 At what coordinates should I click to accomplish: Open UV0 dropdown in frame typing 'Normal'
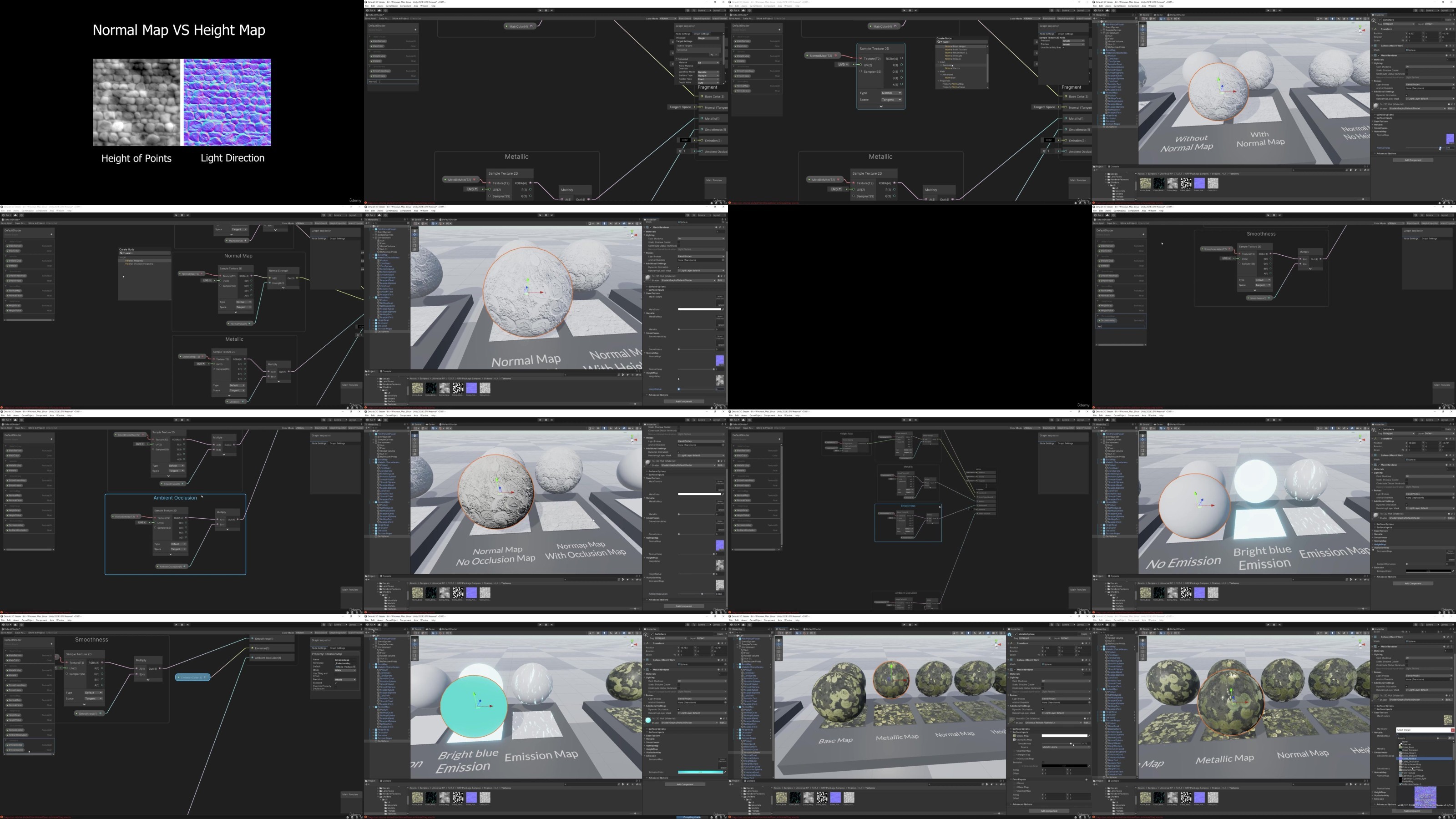click(x=473, y=189)
